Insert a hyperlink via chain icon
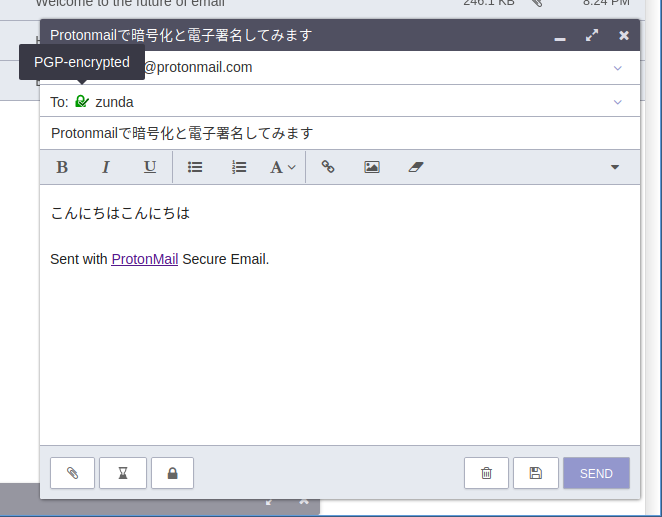 point(328,167)
